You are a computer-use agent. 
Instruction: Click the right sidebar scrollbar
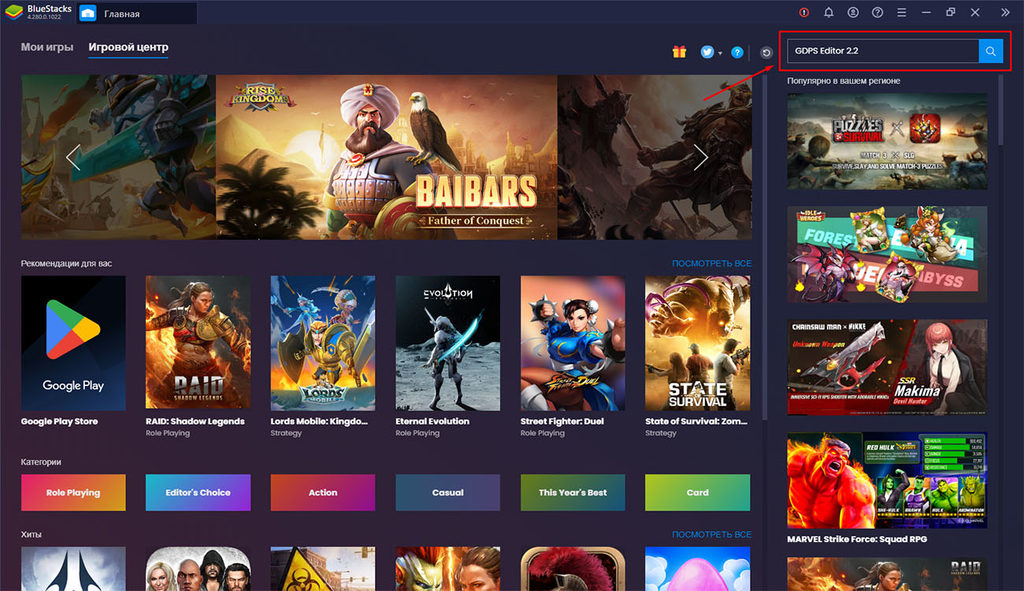click(x=1000, y=110)
